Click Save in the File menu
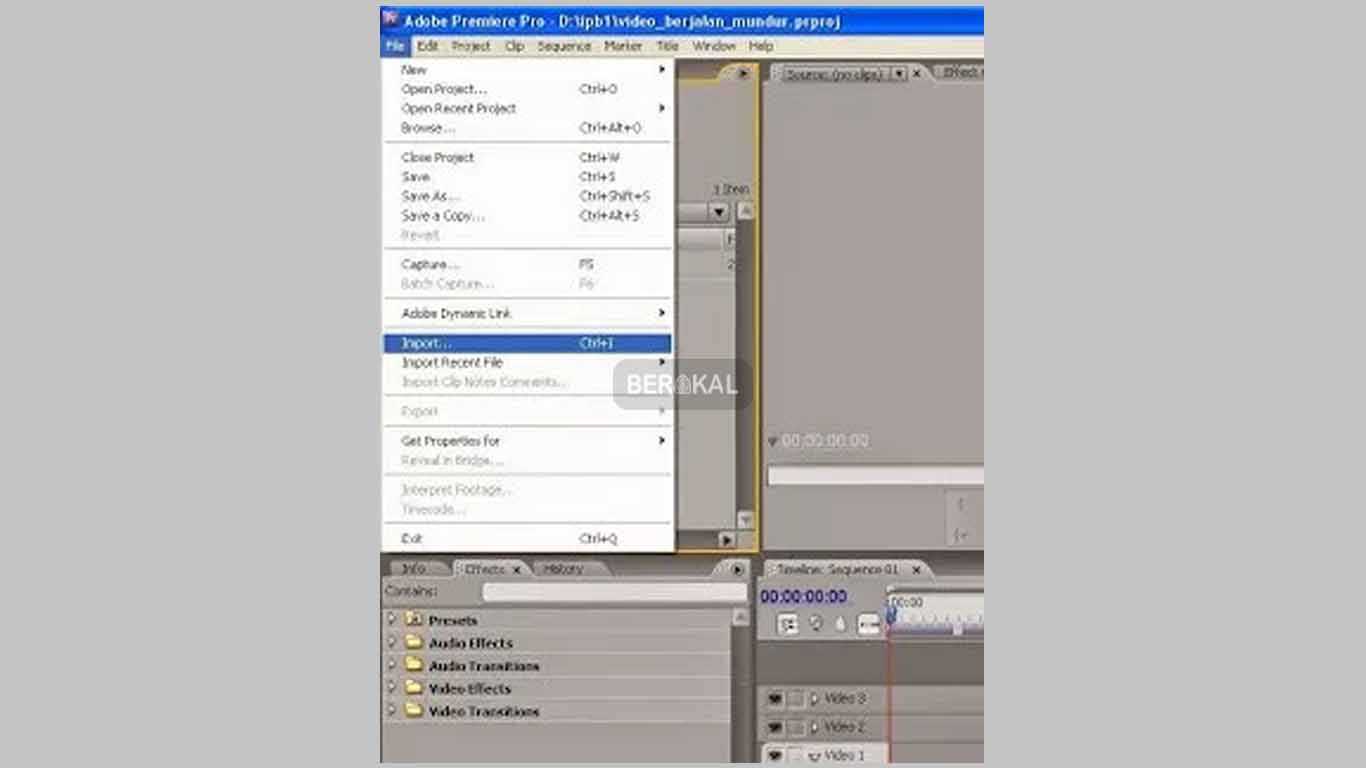The image size is (1366, 768). coord(528,177)
